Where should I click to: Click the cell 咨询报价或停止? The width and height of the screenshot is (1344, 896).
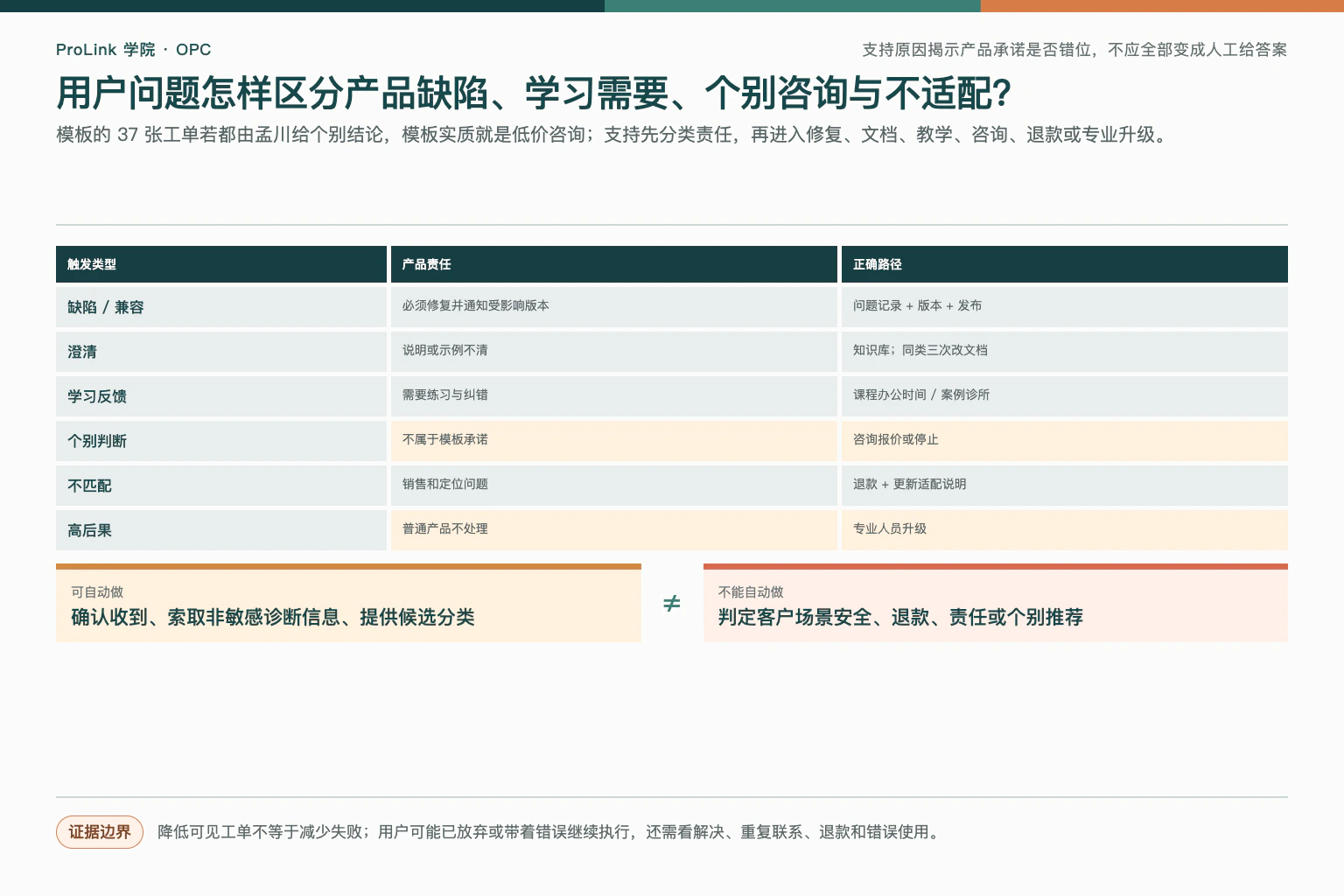click(1065, 441)
